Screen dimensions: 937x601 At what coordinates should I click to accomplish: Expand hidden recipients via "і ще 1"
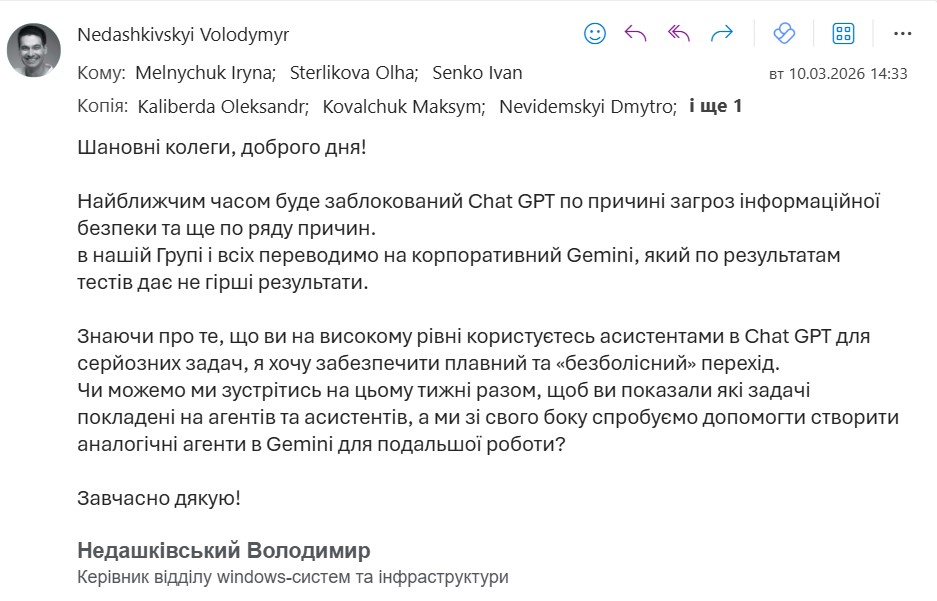[x=716, y=106]
